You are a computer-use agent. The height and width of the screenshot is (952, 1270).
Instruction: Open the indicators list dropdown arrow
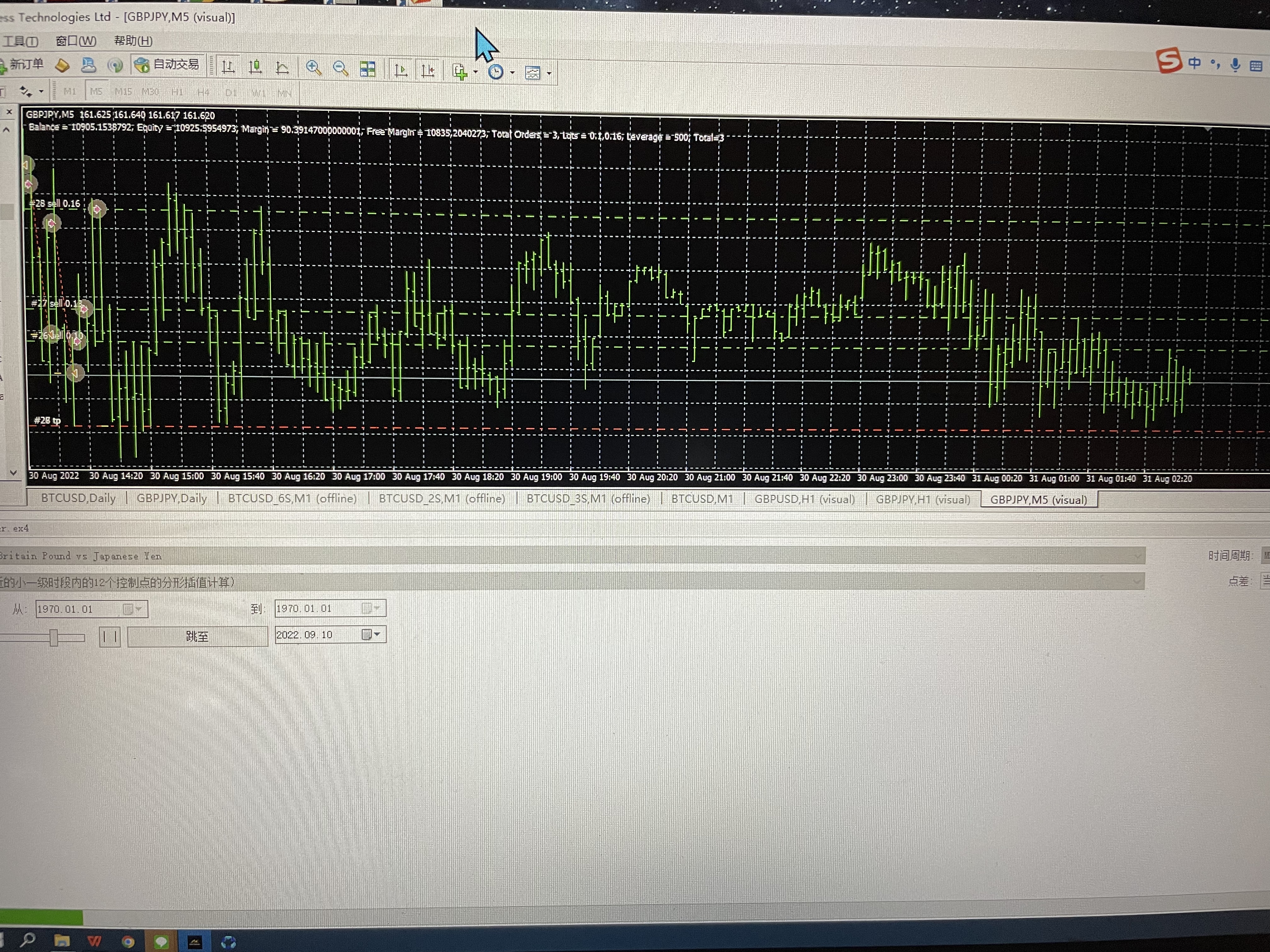[x=475, y=72]
